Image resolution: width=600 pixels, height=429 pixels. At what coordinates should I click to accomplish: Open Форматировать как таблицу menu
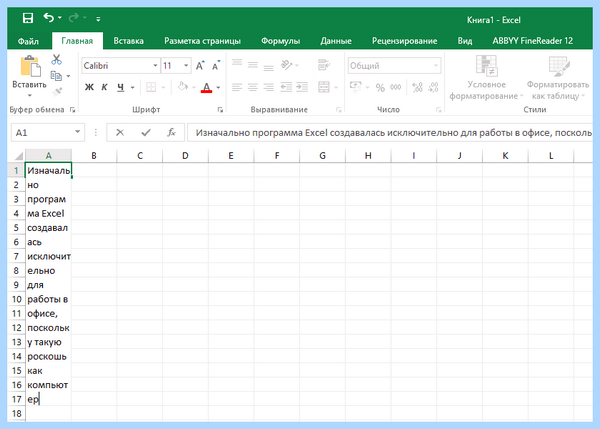tap(558, 78)
